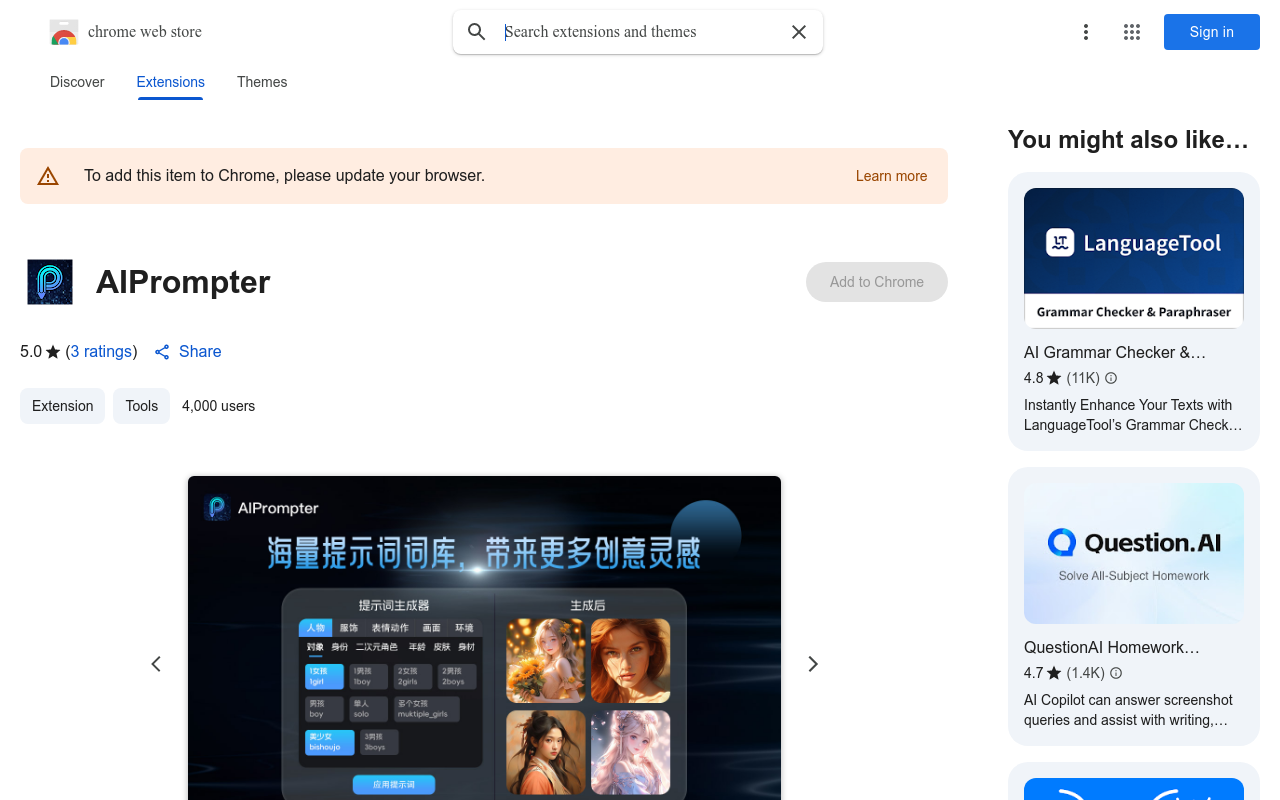Click the update your browser message

(x=284, y=176)
